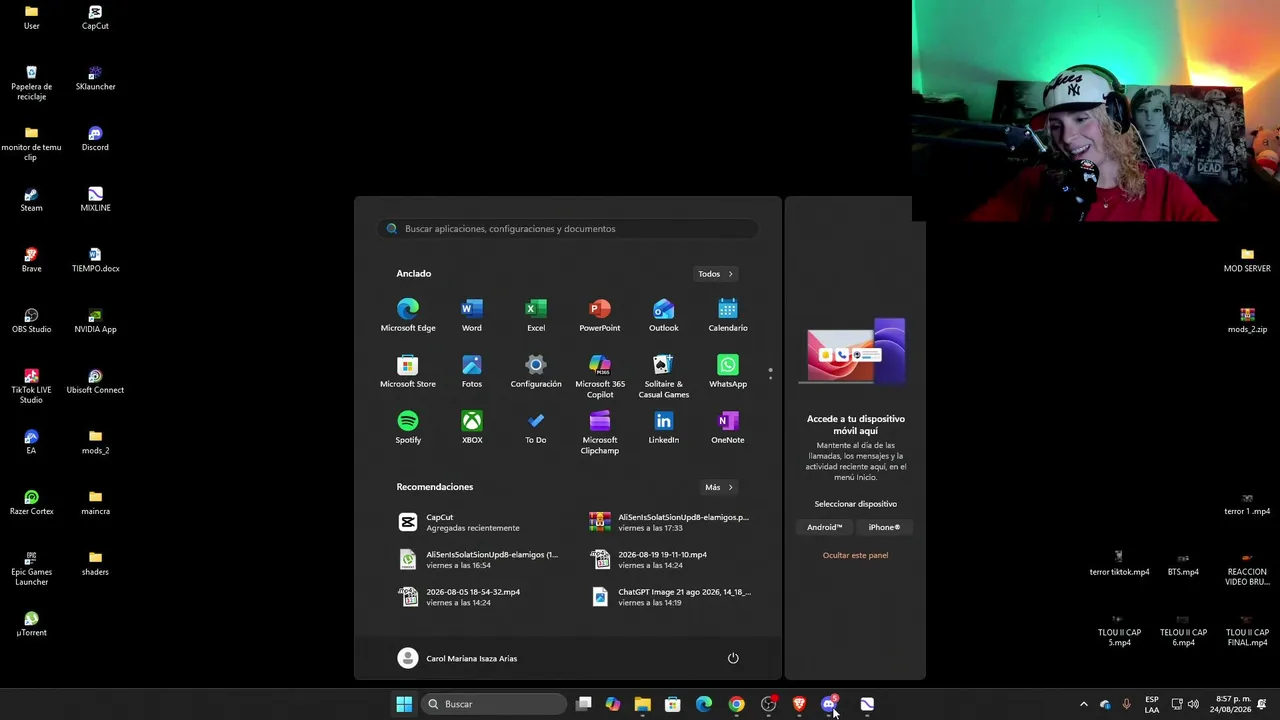Launch the Fotos app

472,371
